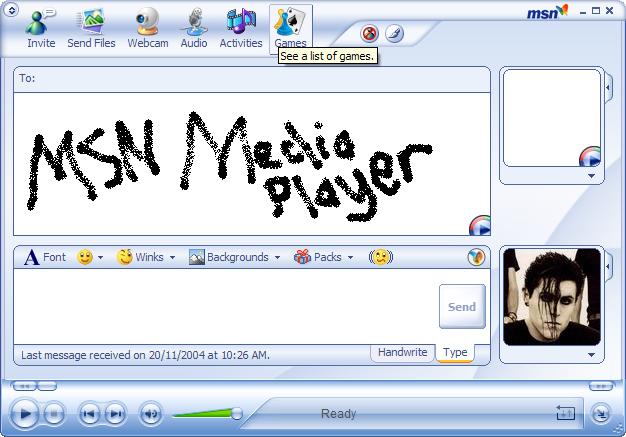
Task: Click your own display picture thumbnail
Action: 552,297
